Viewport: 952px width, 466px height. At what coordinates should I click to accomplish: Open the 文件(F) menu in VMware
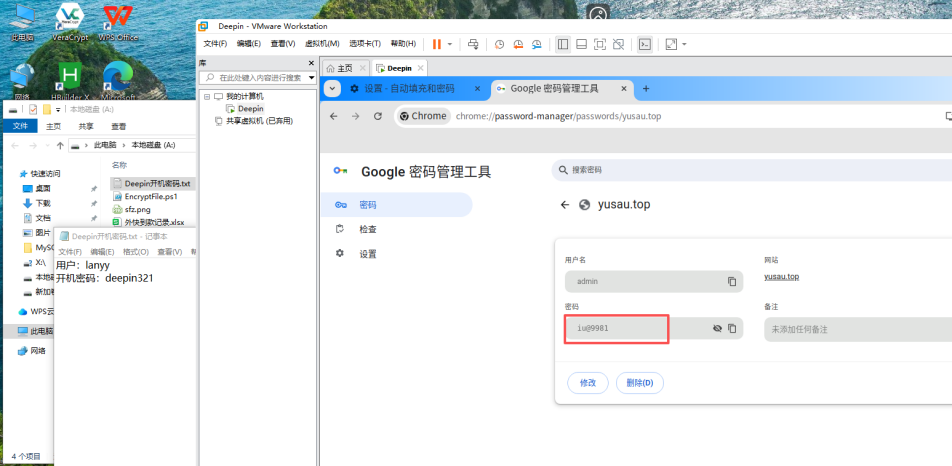pyautogui.click(x=215, y=44)
